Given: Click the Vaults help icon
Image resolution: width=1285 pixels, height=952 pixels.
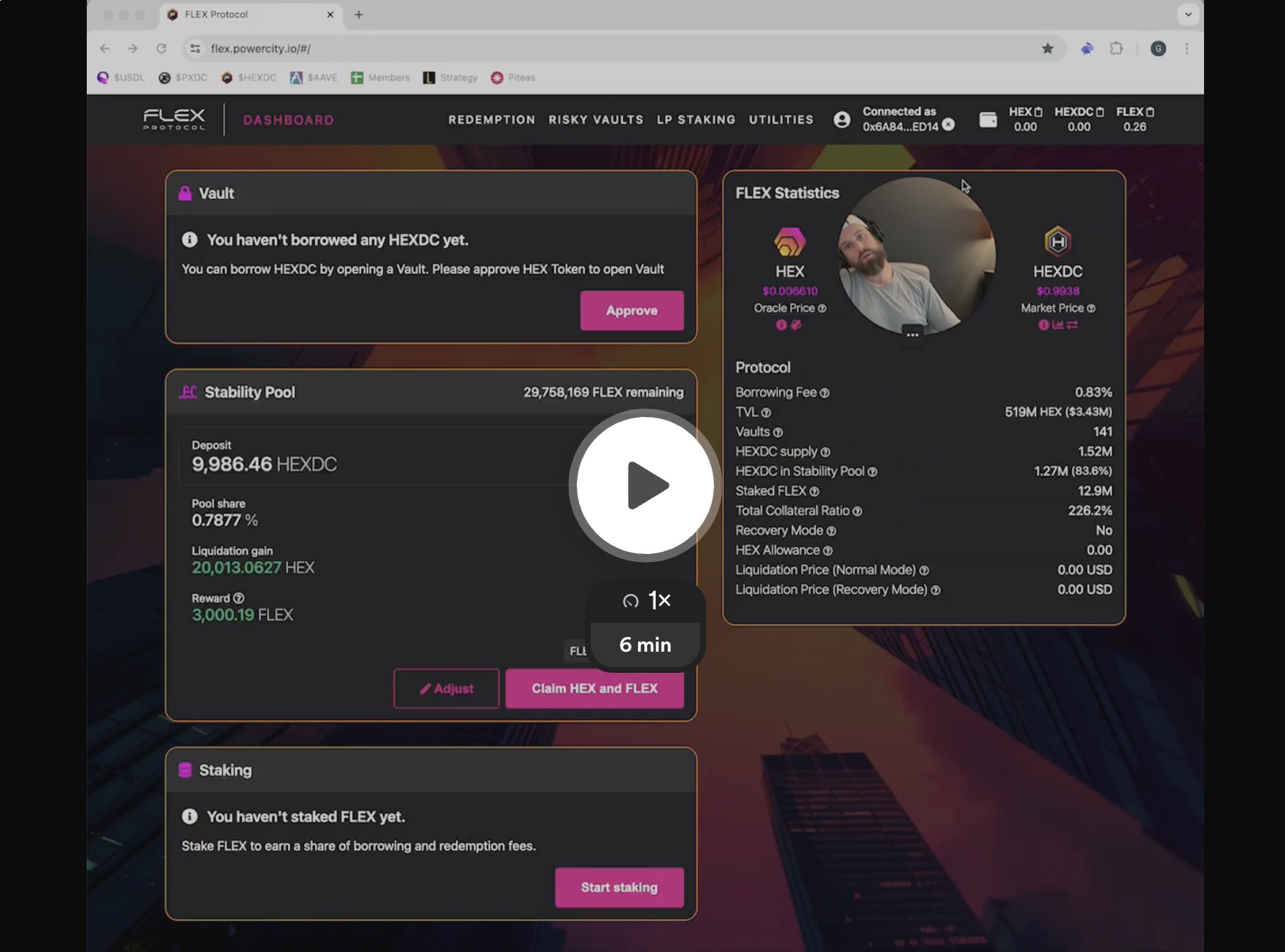Looking at the screenshot, I should point(778,432).
